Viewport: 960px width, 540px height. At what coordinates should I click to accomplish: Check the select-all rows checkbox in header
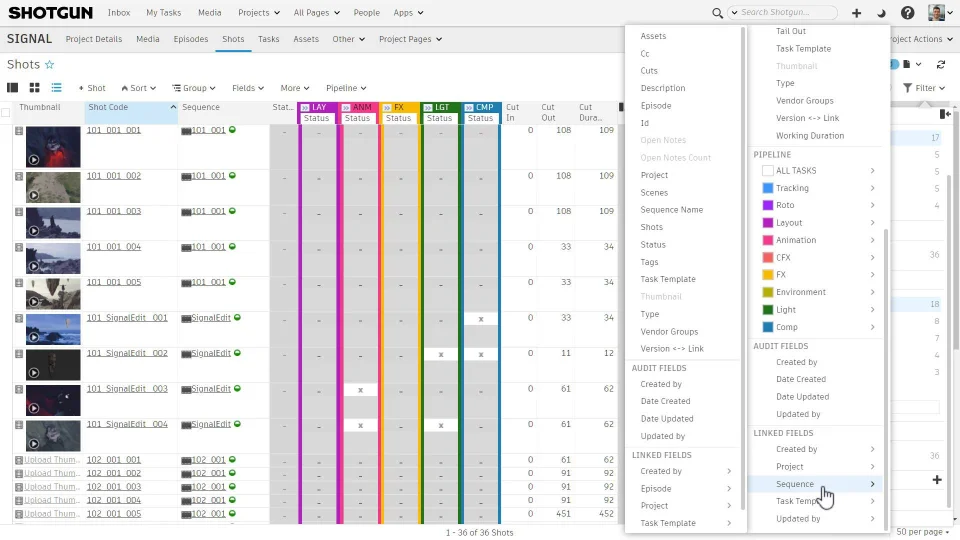tap(5, 113)
